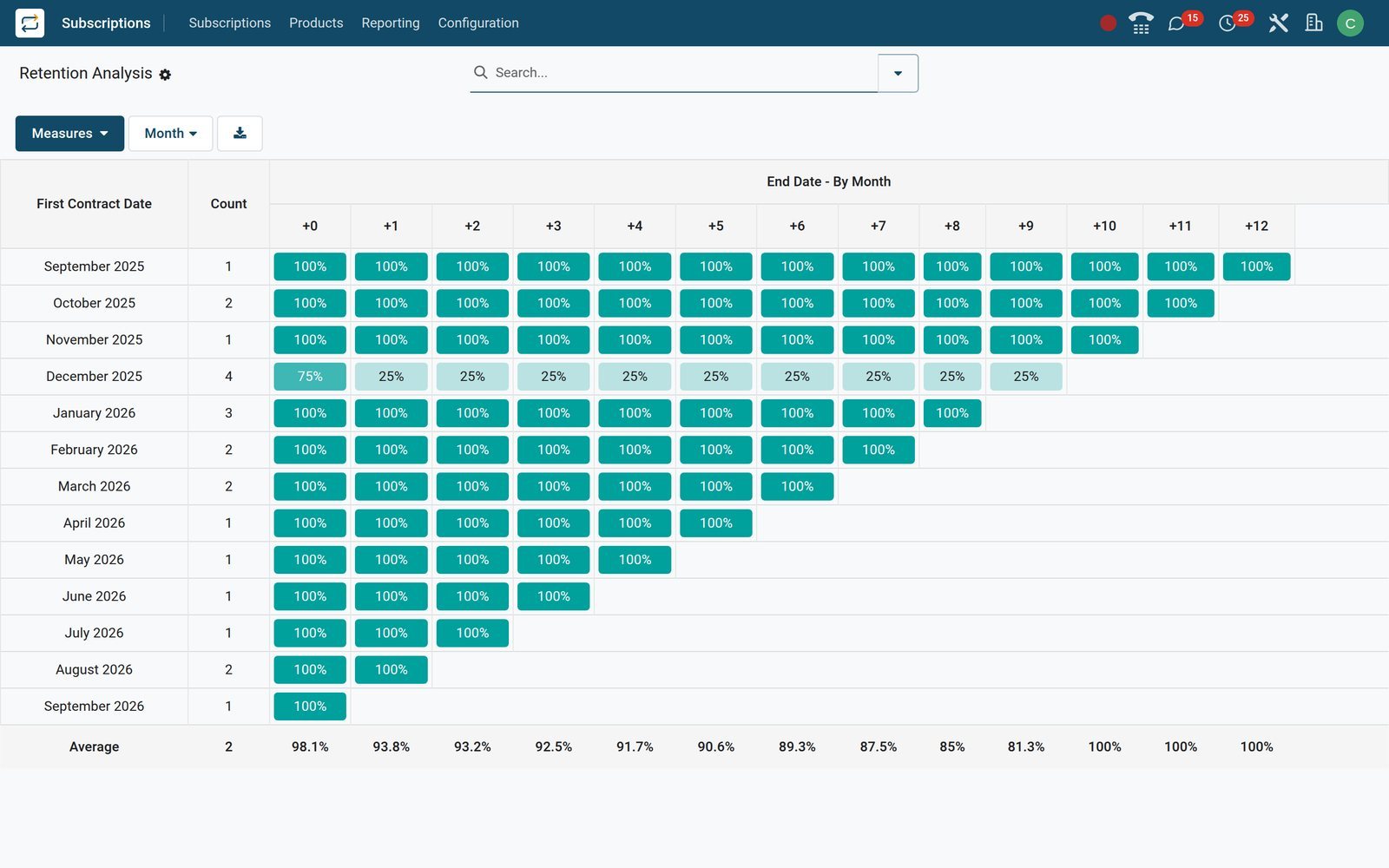
Task: Open the Subscriptions app home icon
Action: (x=30, y=23)
